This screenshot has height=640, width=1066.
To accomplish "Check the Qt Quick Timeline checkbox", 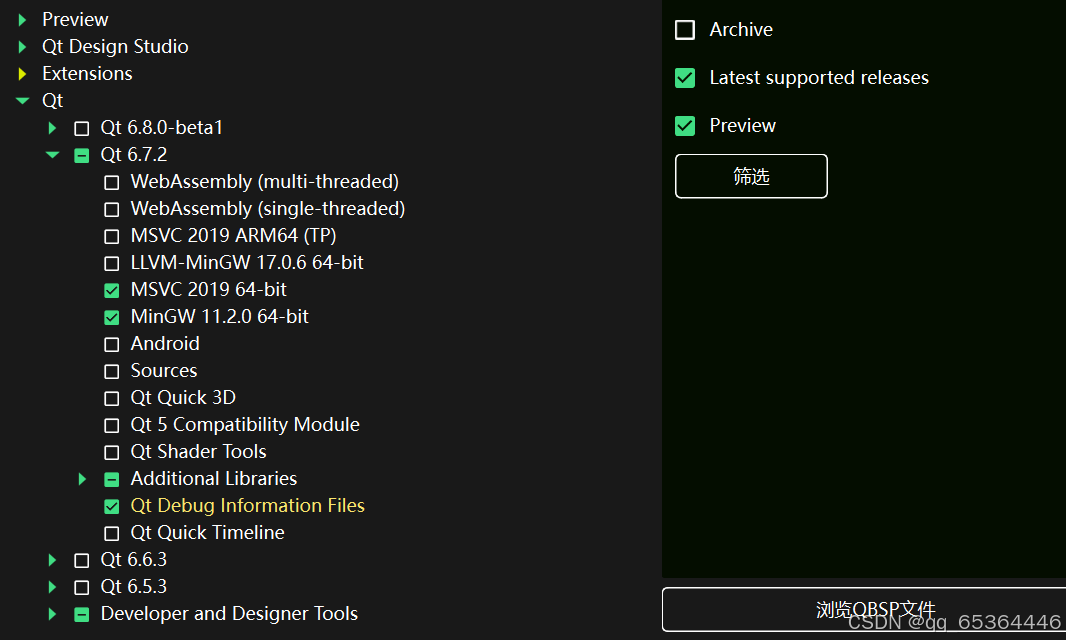I will [111, 533].
